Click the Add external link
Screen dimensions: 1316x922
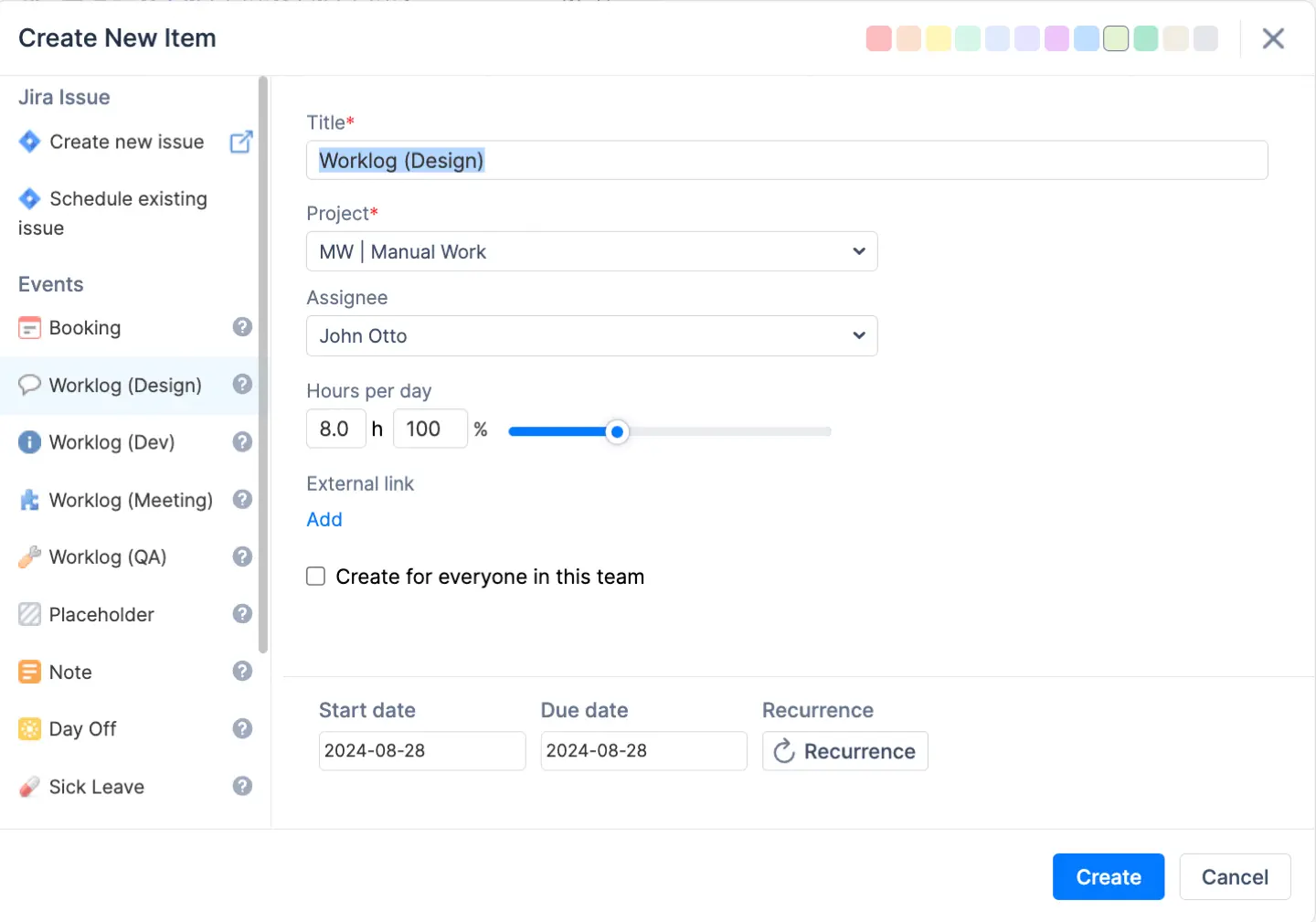click(324, 520)
